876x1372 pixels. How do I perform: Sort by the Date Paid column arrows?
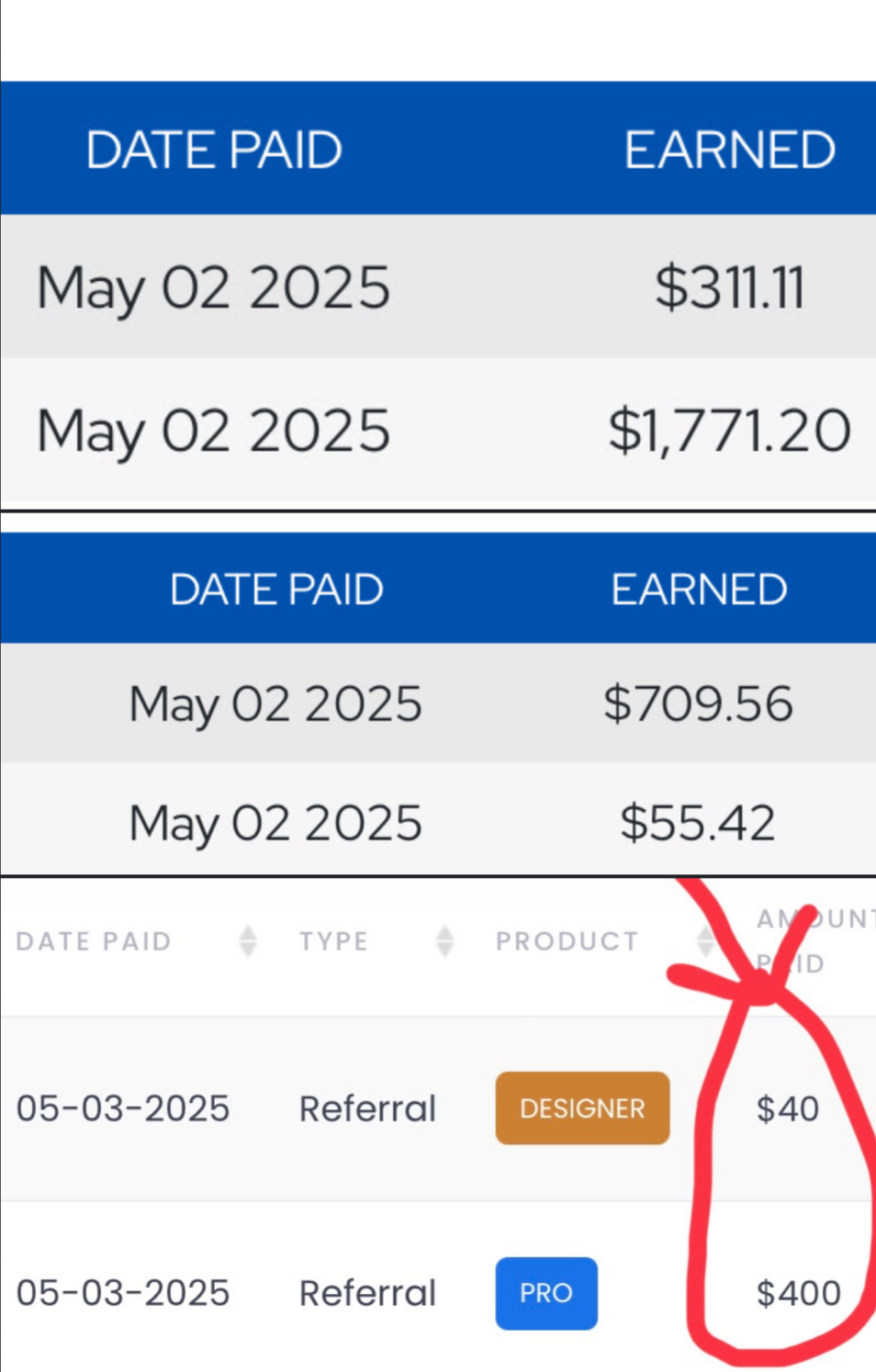[x=248, y=941]
